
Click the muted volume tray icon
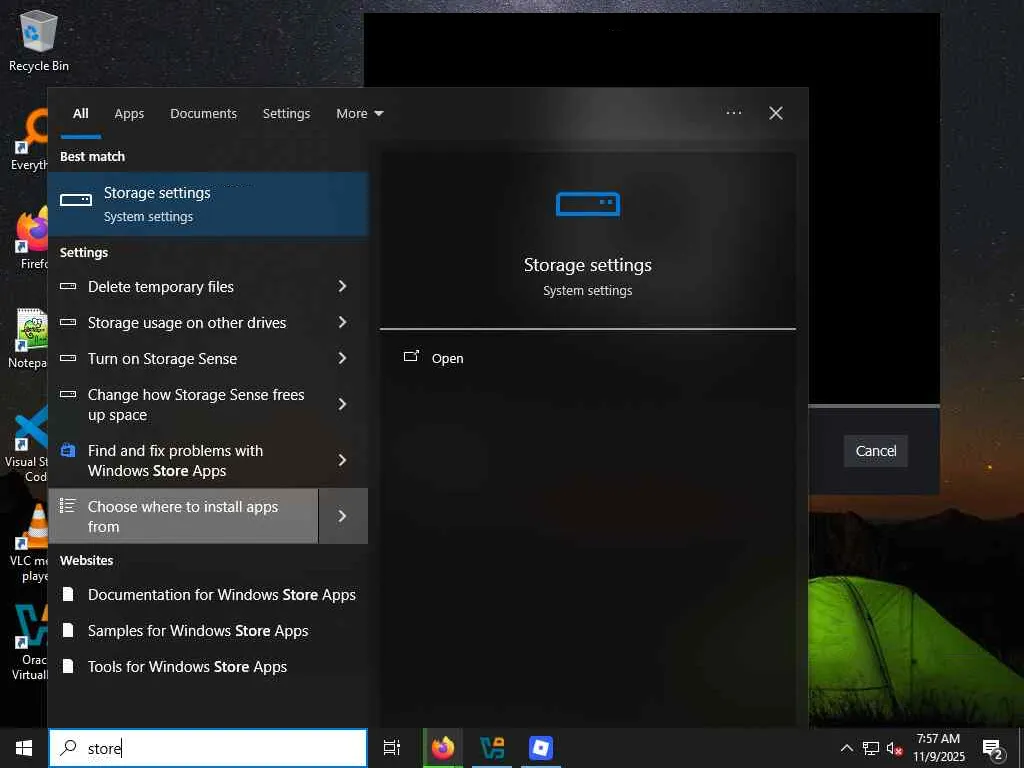click(x=894, y=748)
